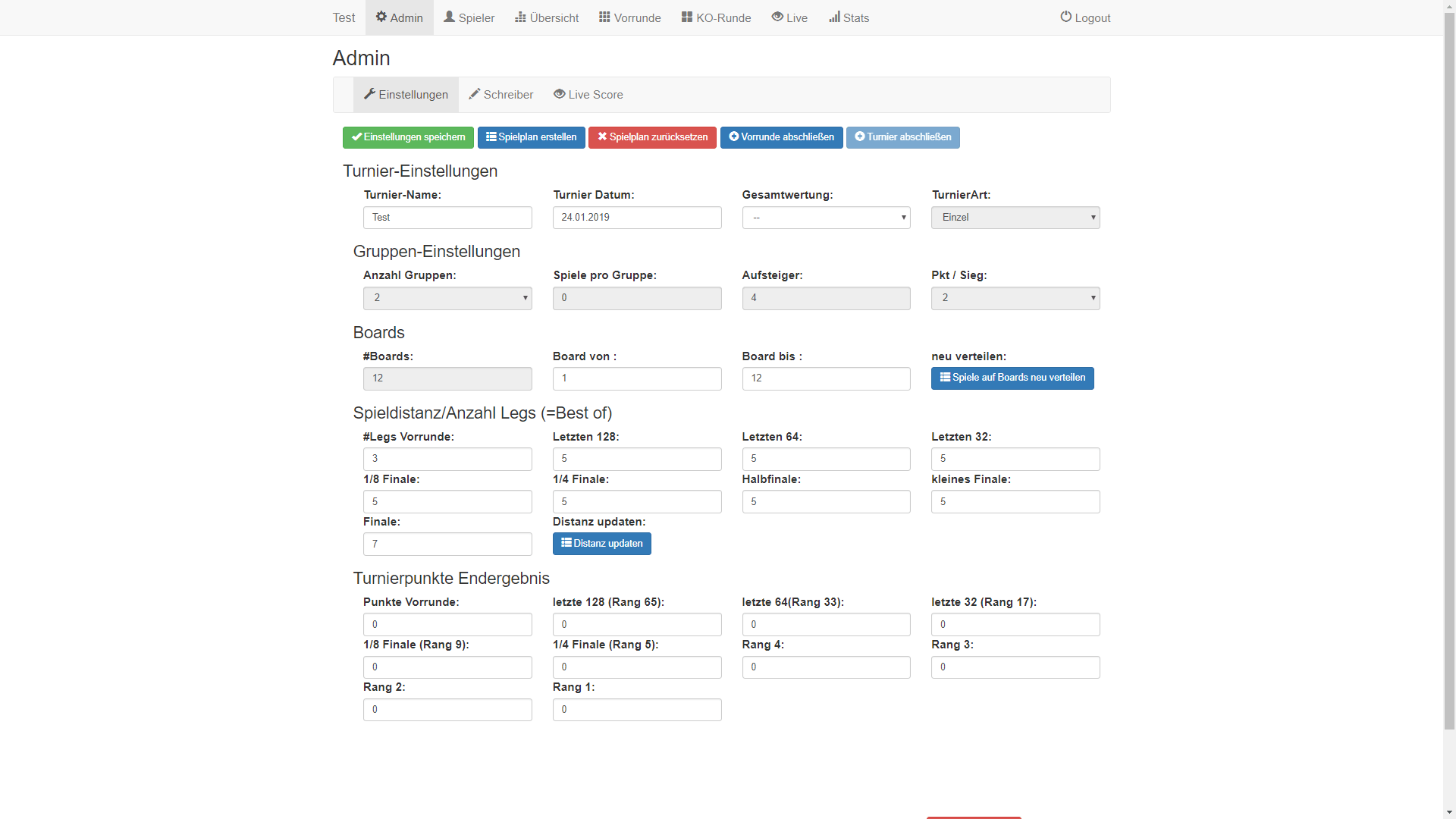Image resolution: width=1456 pixels, height=819 pixels.
Task: Click the Turnier-Name input field
Action: coord(447,218)
